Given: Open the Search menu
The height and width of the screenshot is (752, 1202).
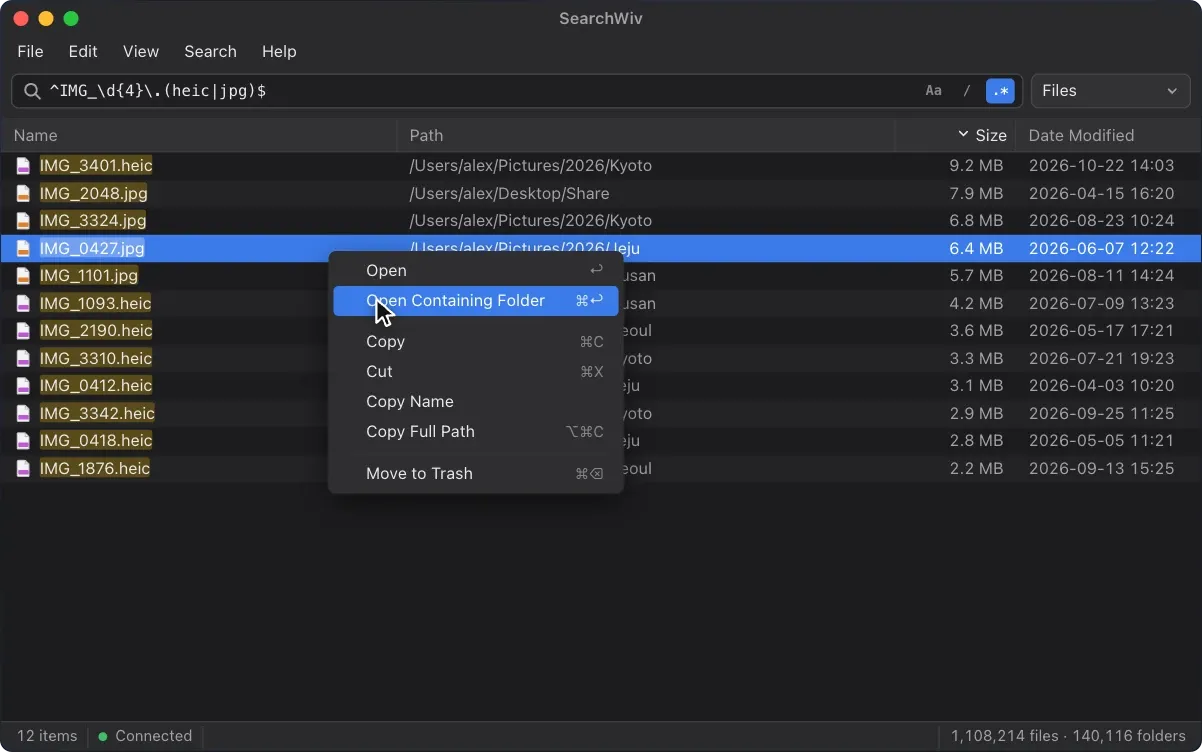Looking at the screenshot, I should point(210,51).
